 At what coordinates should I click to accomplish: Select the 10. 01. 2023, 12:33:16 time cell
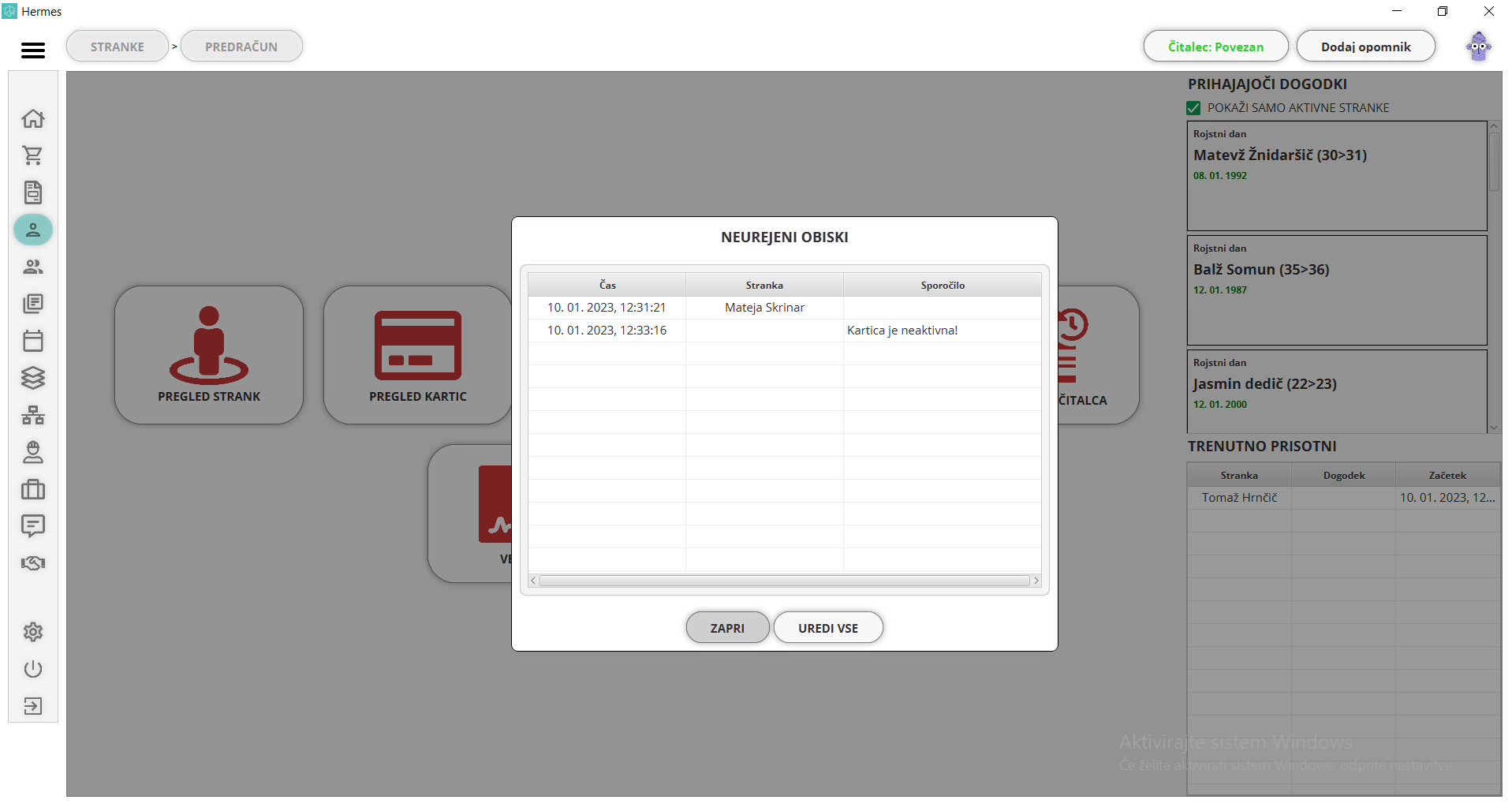click(607, 331)
